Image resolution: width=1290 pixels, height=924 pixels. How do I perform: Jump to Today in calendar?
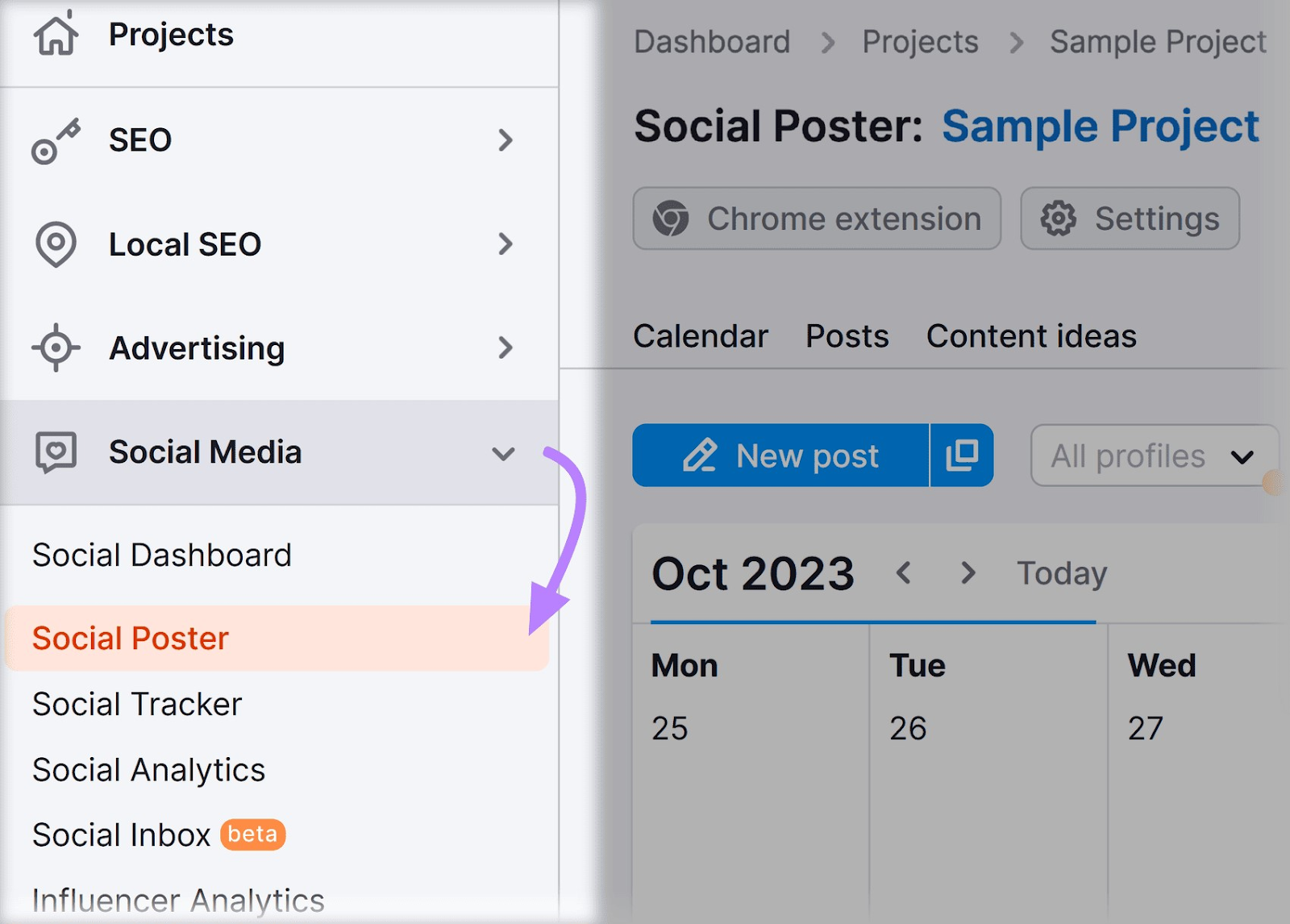[x=1062, y=573]
